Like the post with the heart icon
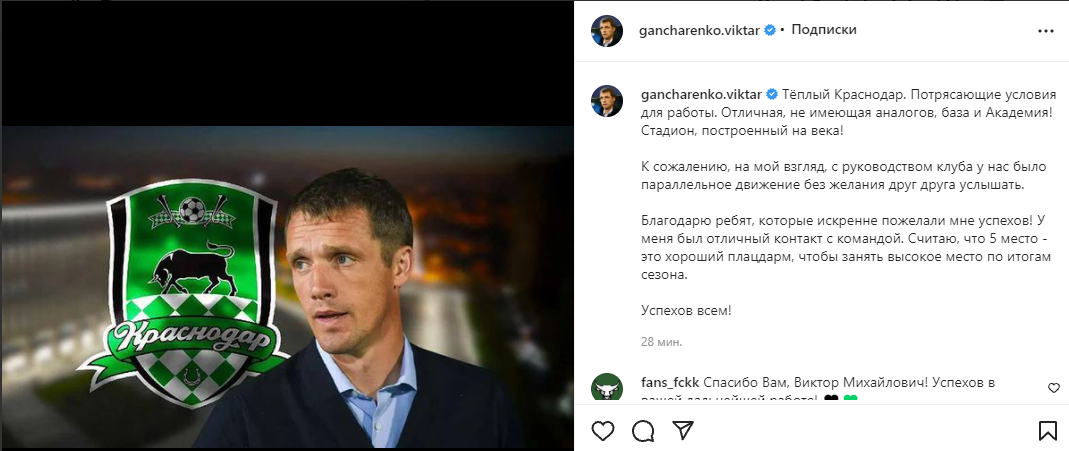Image resolution: width=1069 pixels, height=451 pixels. click(603, 430)
